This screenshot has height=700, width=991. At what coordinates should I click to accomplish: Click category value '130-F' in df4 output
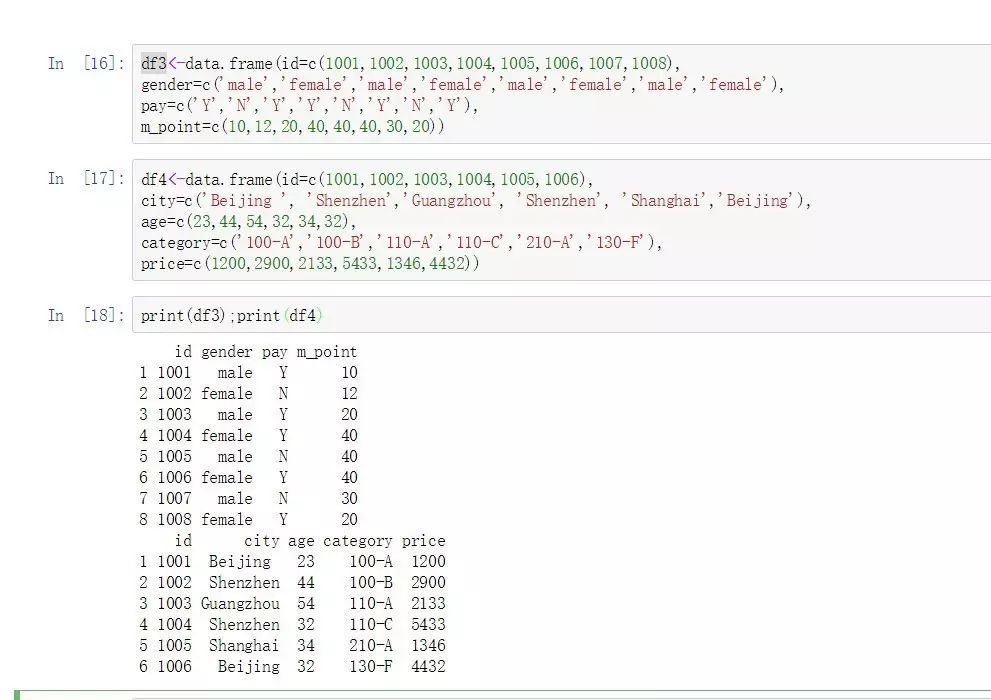pos(371,666)
